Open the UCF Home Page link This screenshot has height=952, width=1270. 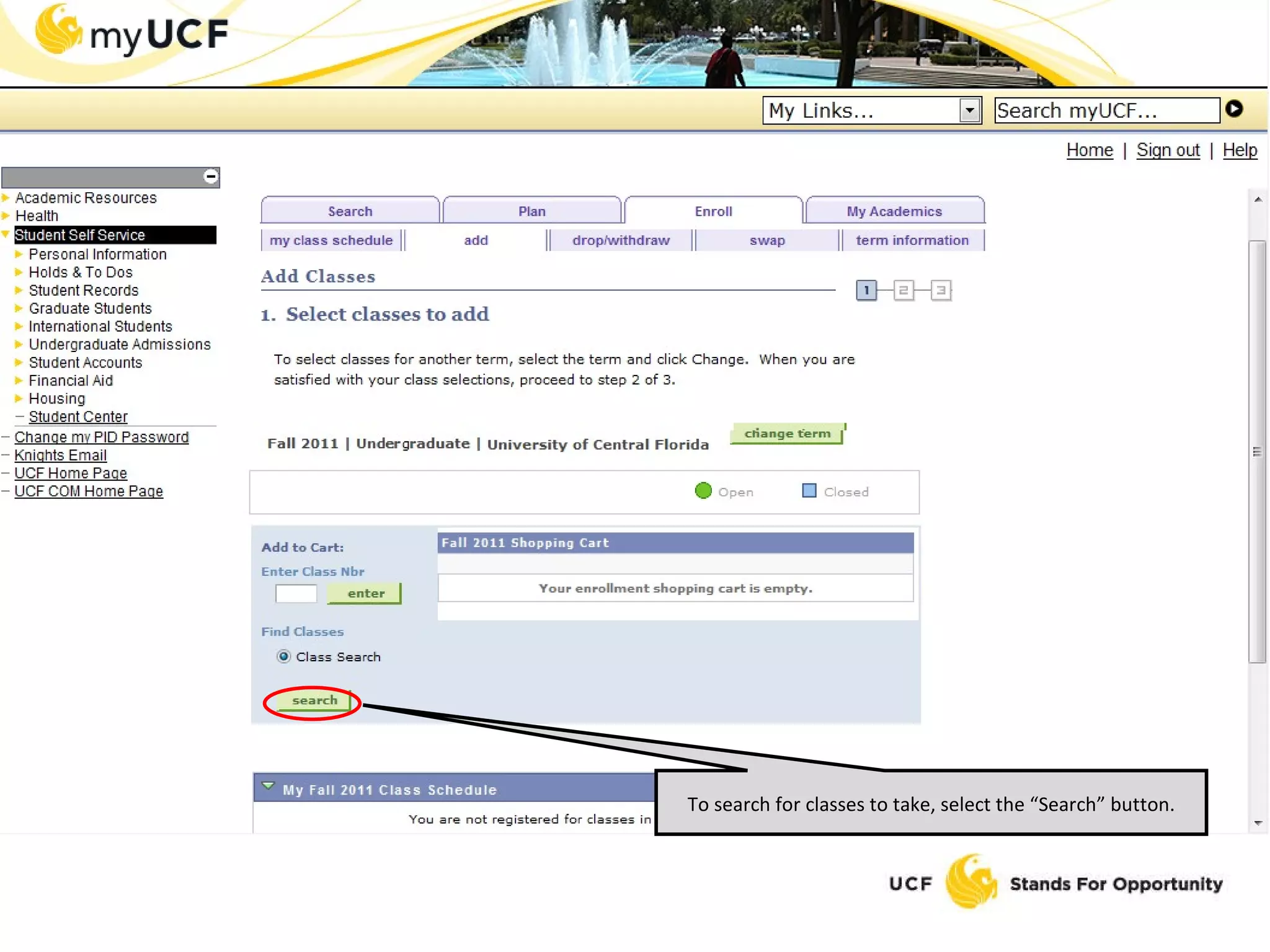pyautogui.click(x=71, y=473)
